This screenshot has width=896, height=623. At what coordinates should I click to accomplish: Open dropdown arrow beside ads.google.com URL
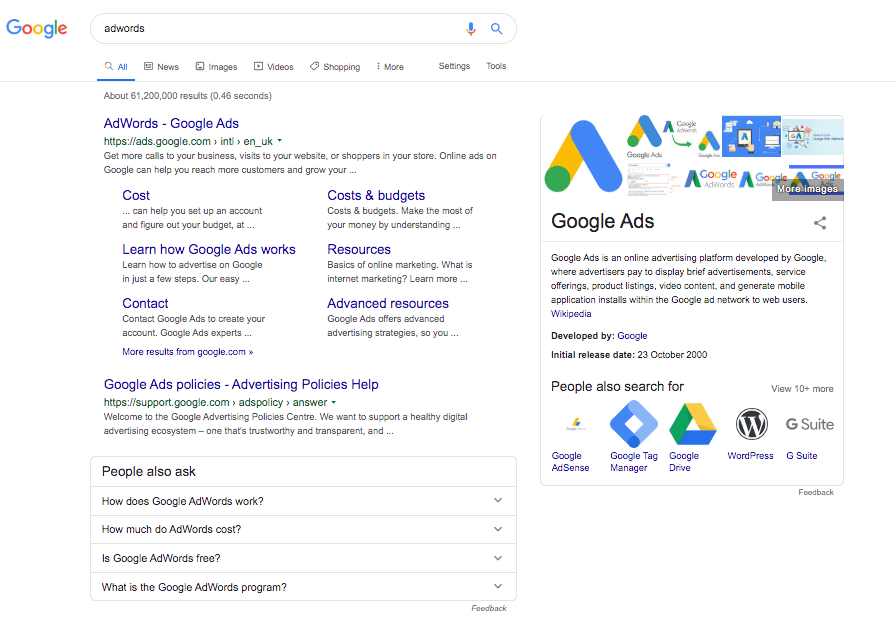pyautogui.click(x=280, y=141)
